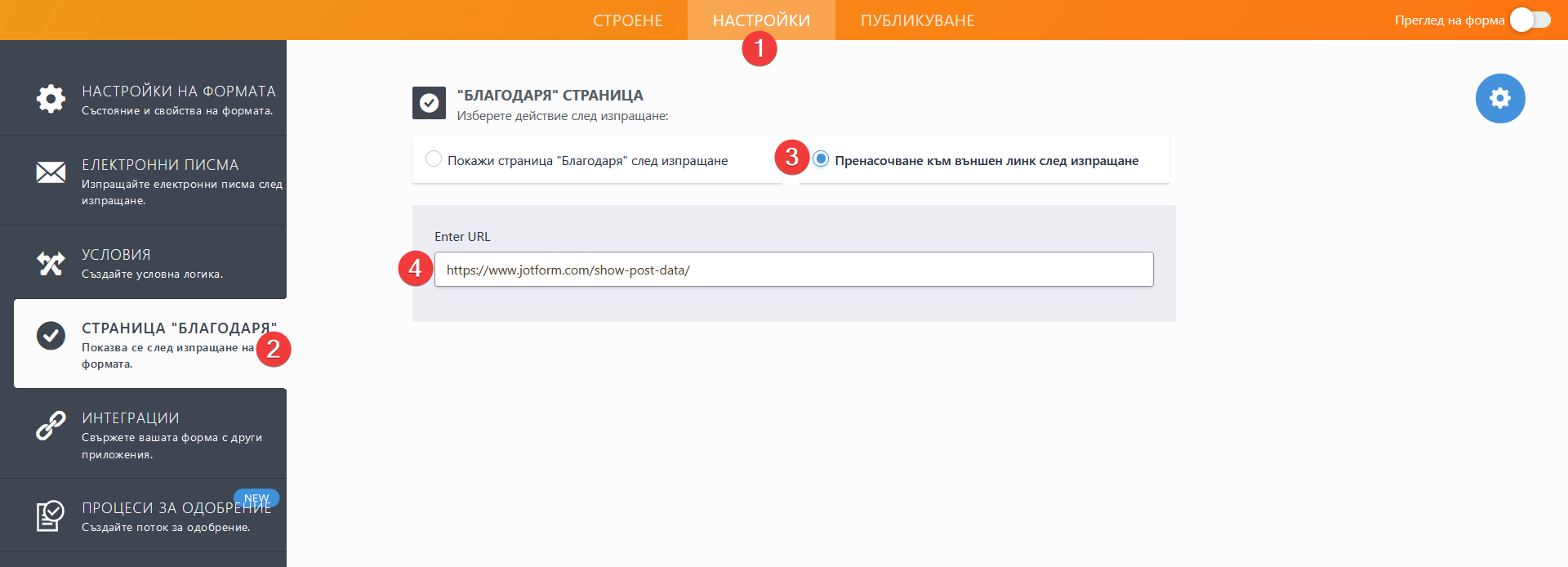Open СТРАНИЦА "БЛАГОДАРЯ" sidebar section
This screenshot has height=567, width=1568.
[x=150, y=343]
